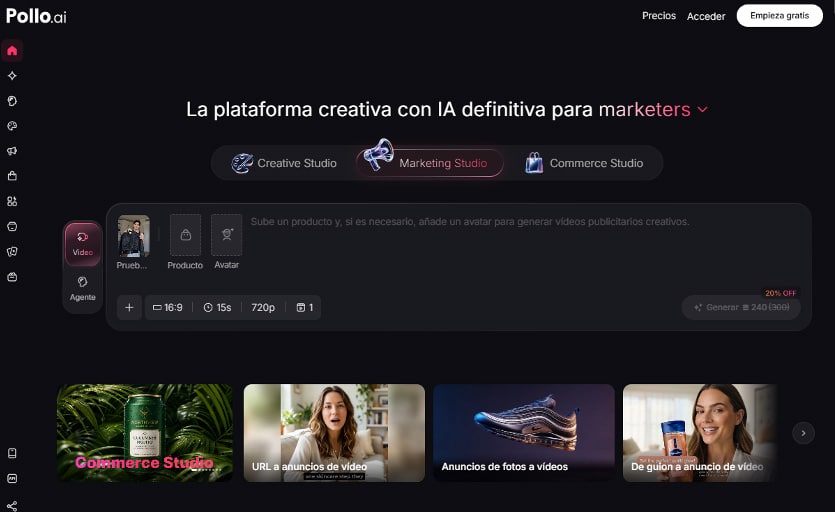
Task: Click the share icon in the sidebar
Action: pyautogui.click(x=12, y=506)
